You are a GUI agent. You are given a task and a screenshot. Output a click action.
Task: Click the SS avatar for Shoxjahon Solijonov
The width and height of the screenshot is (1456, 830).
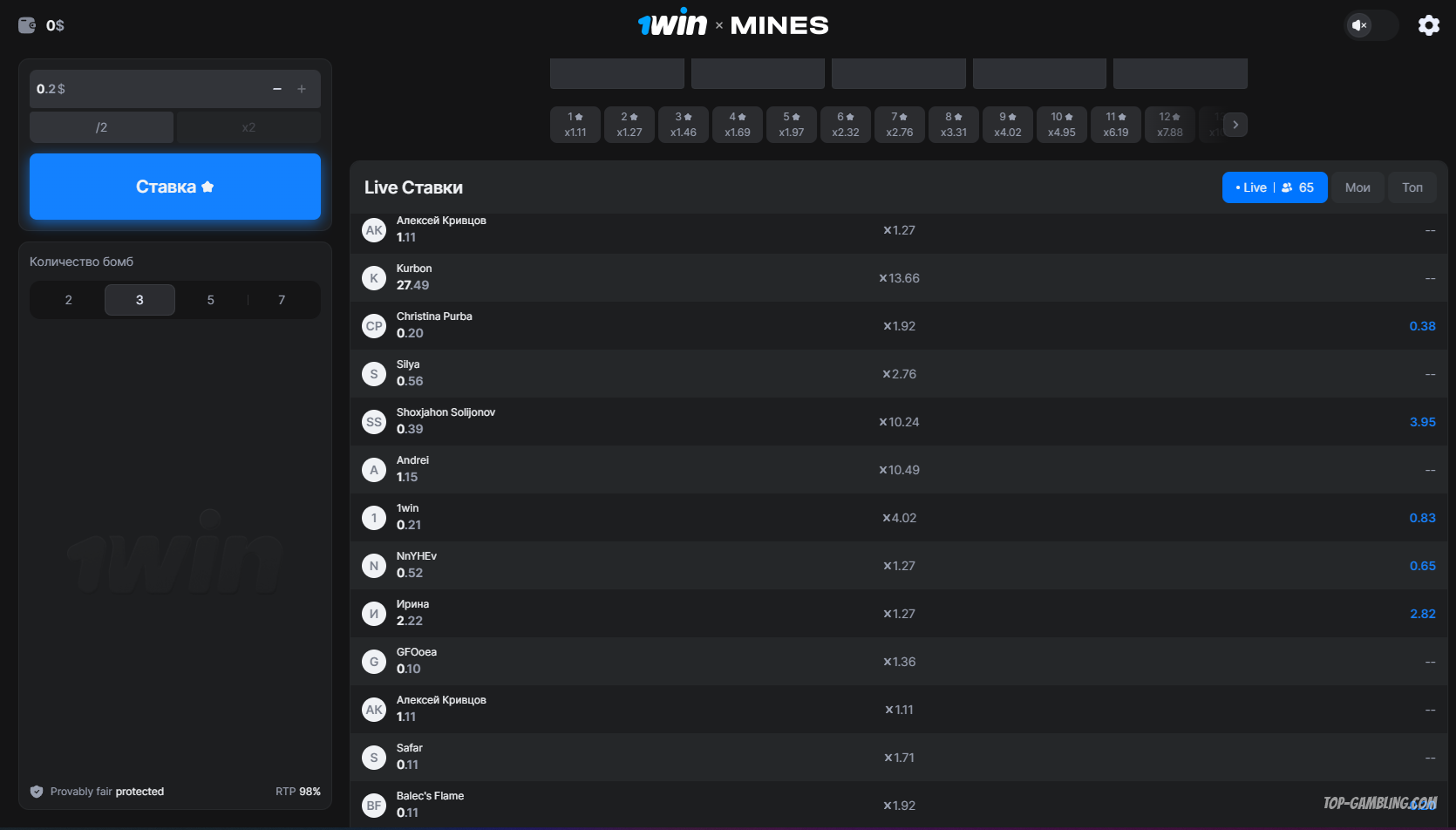[374, 422]
